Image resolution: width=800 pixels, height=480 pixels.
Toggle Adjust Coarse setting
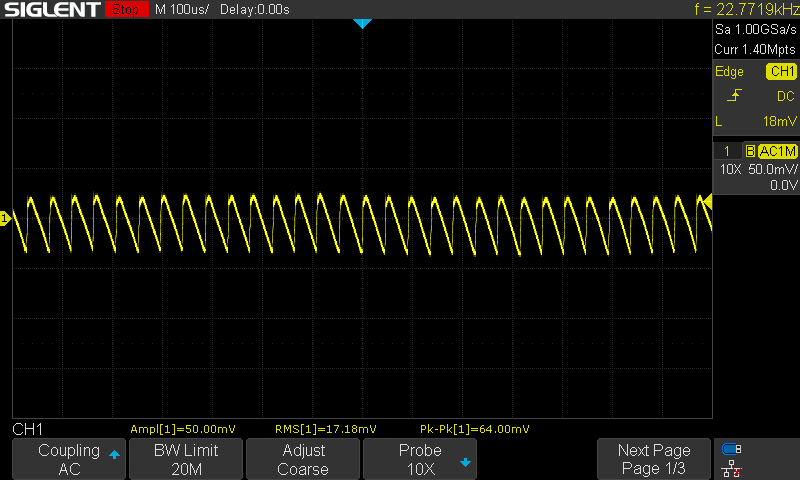coord(303,459)
